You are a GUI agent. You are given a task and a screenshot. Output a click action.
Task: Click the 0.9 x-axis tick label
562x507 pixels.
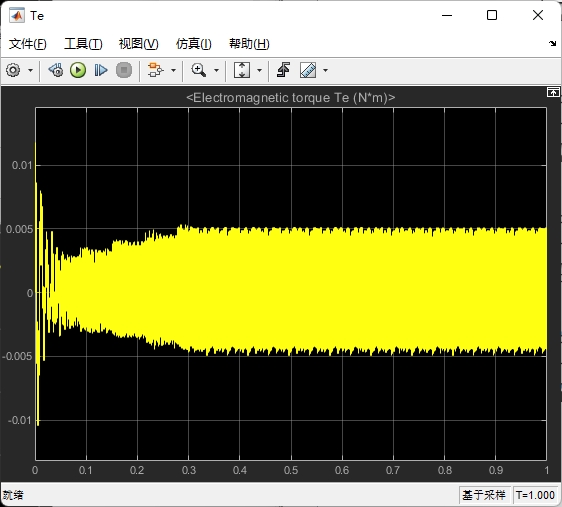point(496,470)
